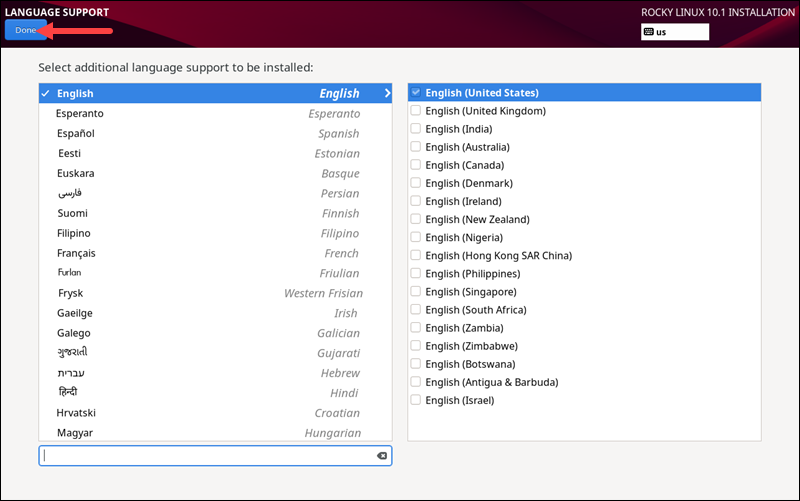Check English (United Kingdom)
The height and width of the screenshot is (501, 800).
coord(416,111)
